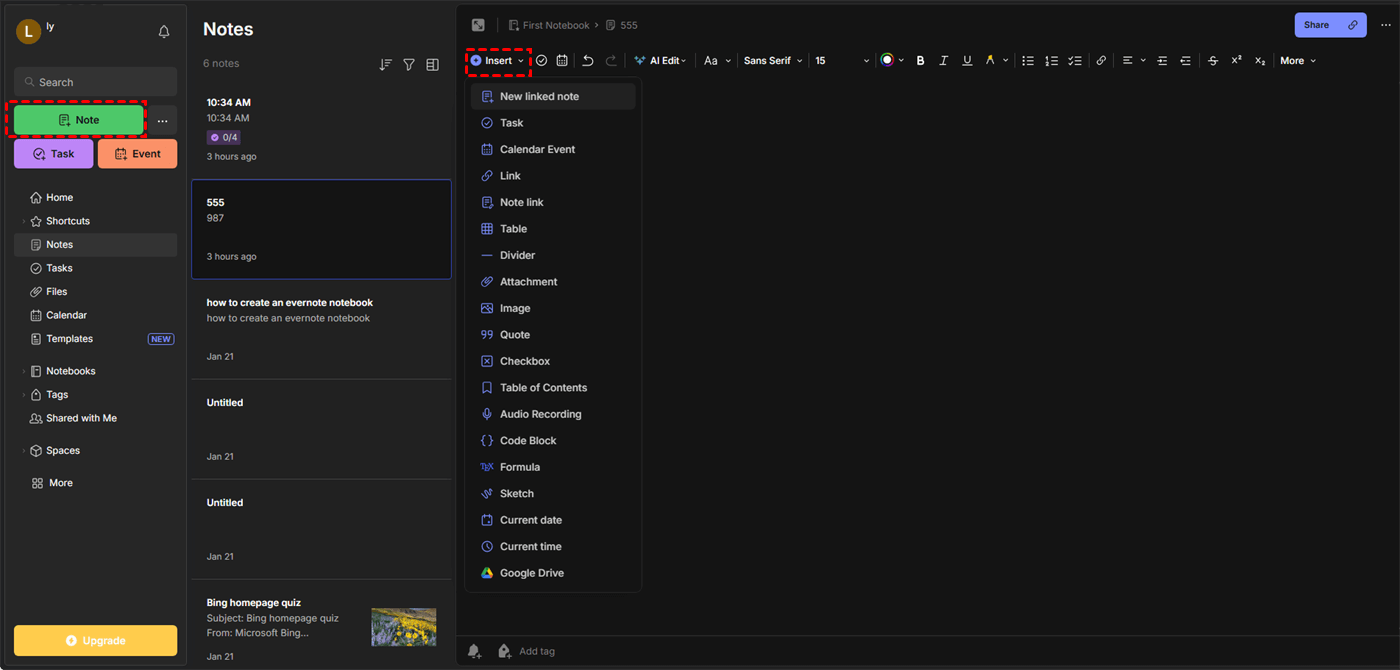This screenshot has width=1400, height=670.
Task: Toggle strikethrough formatting
Action: click(1213, 61)
